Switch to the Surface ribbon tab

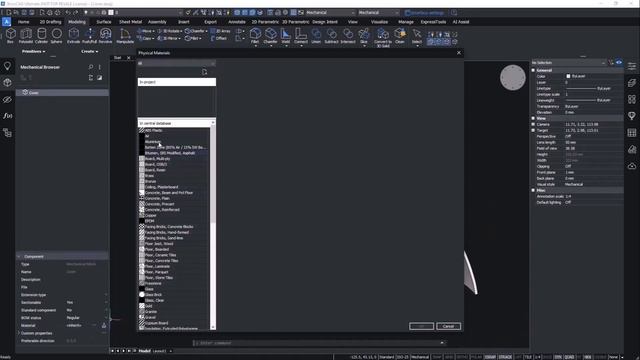tap(104, 22)
